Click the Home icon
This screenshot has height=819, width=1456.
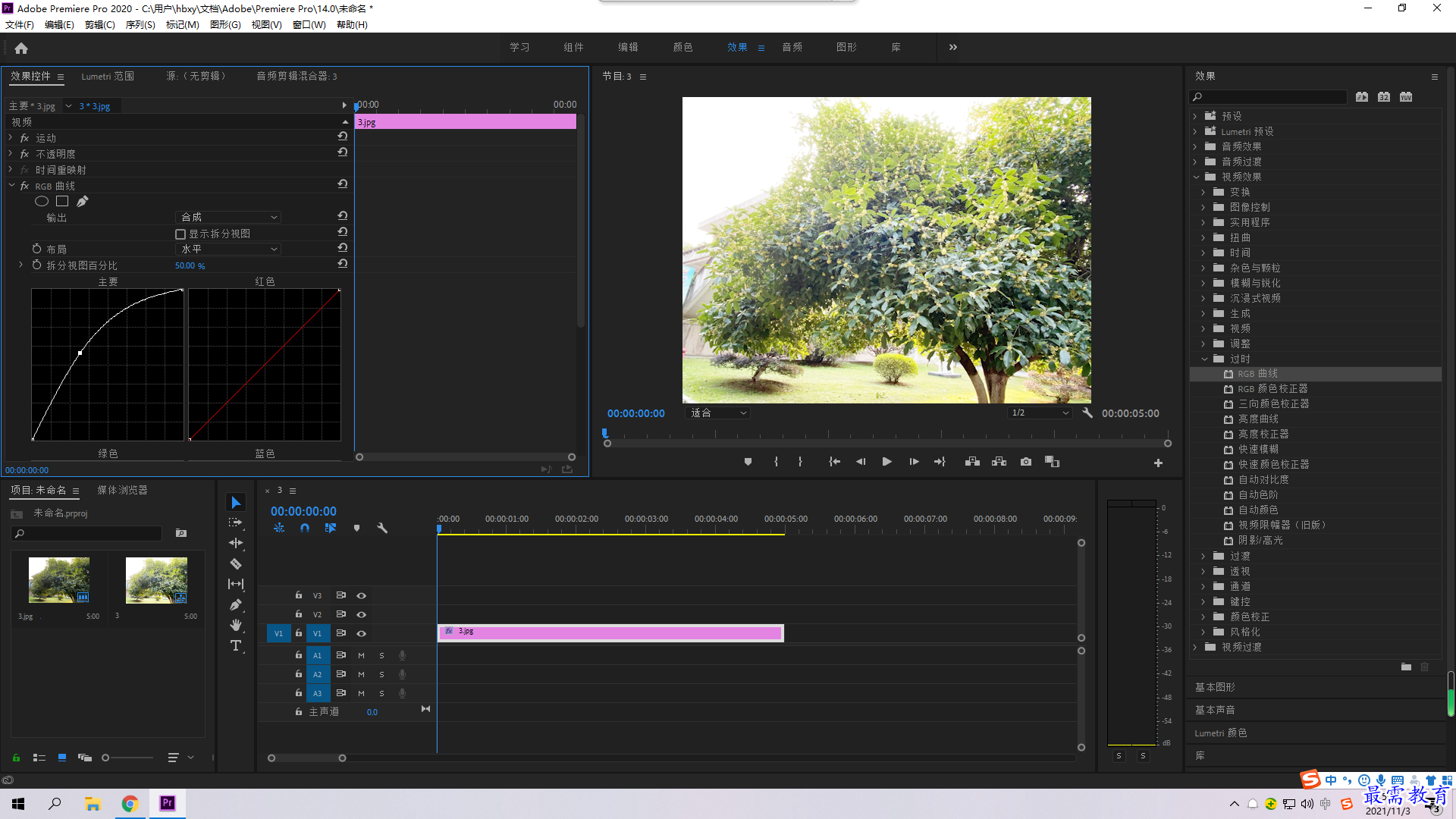click(x=21, y=49)
